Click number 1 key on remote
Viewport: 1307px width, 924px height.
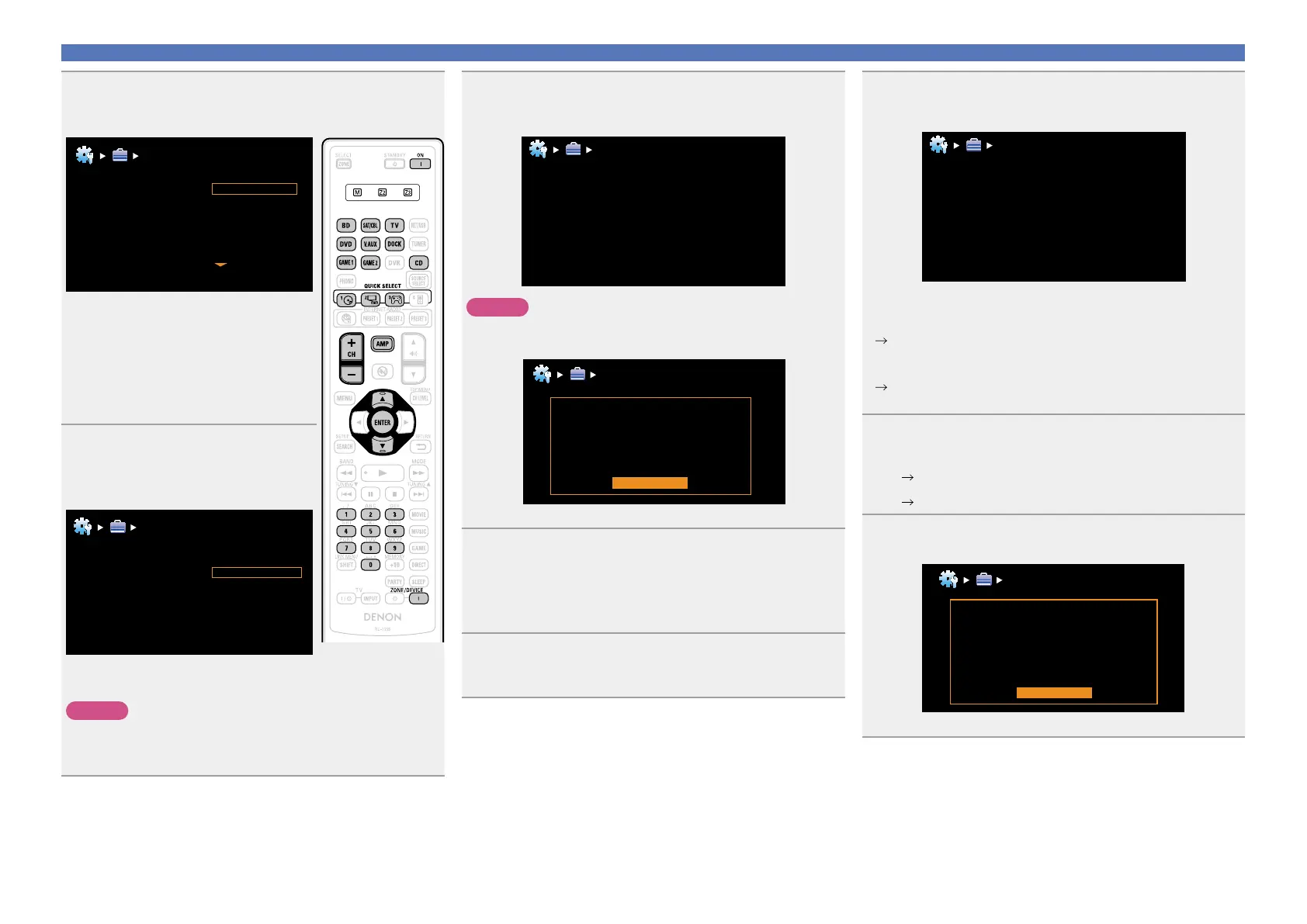tap(346, 514)
